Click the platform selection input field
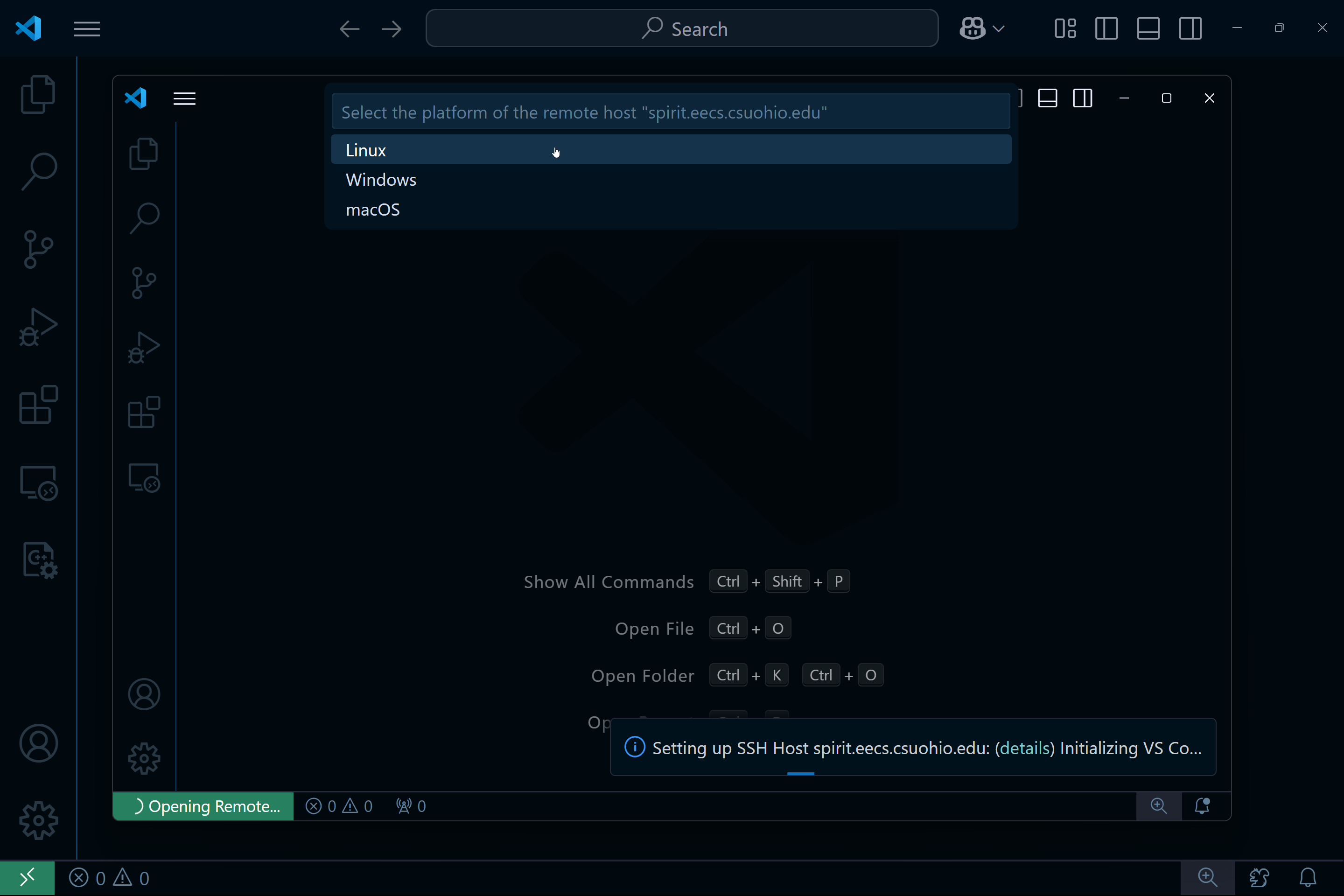 (x=671, y=112)
